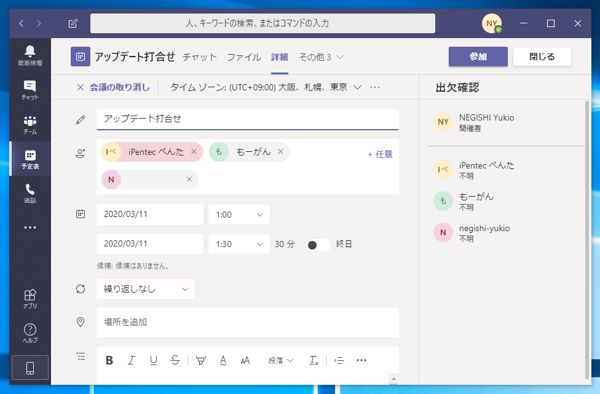Open the NY profile avatar menu
The image size is (600, 394).
492,24
